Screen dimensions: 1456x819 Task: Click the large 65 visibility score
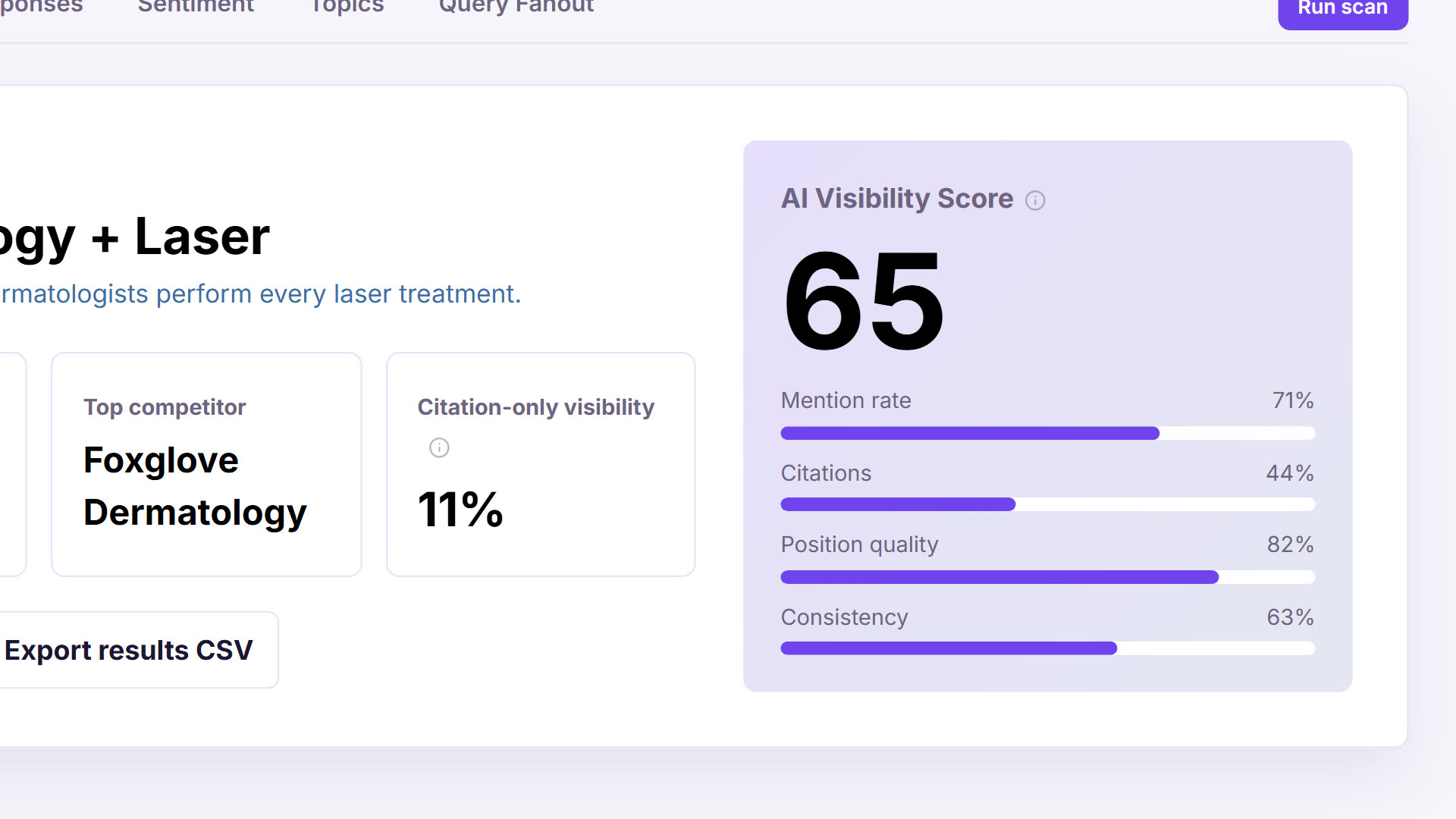coord(864,301)
